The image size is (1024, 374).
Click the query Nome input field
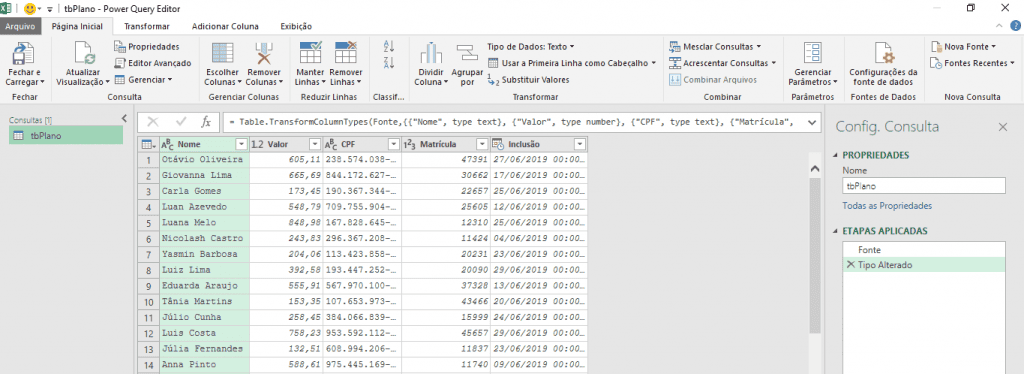(923, 185)
